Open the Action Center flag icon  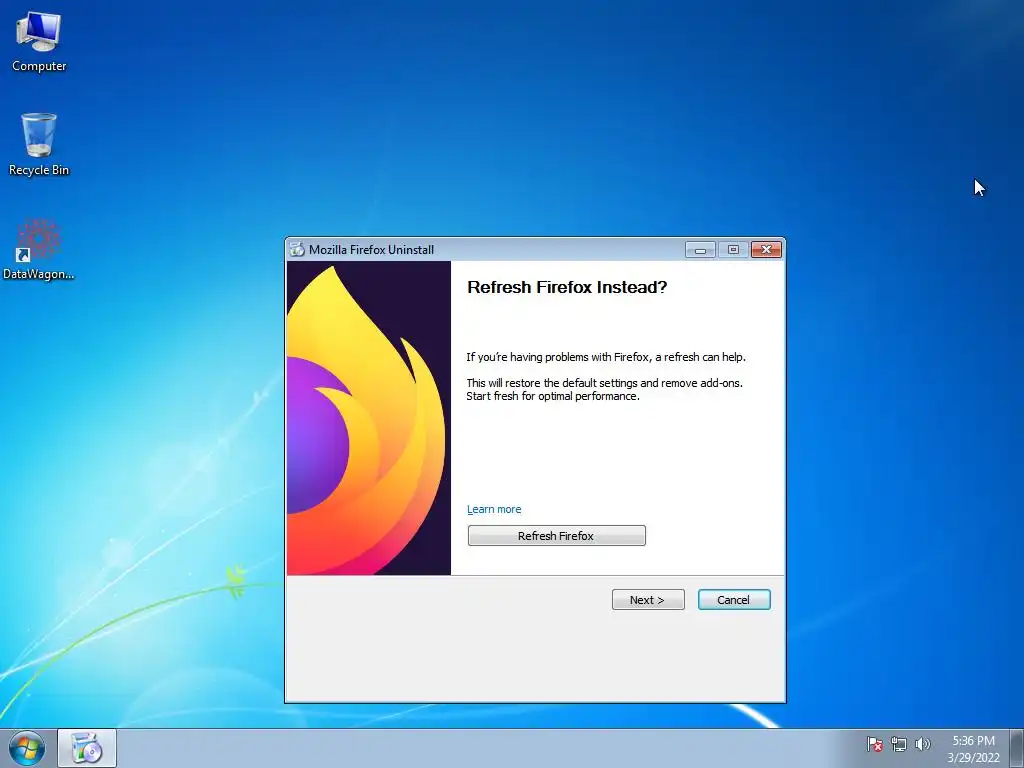pyautogui.click(x=874, y=744)
